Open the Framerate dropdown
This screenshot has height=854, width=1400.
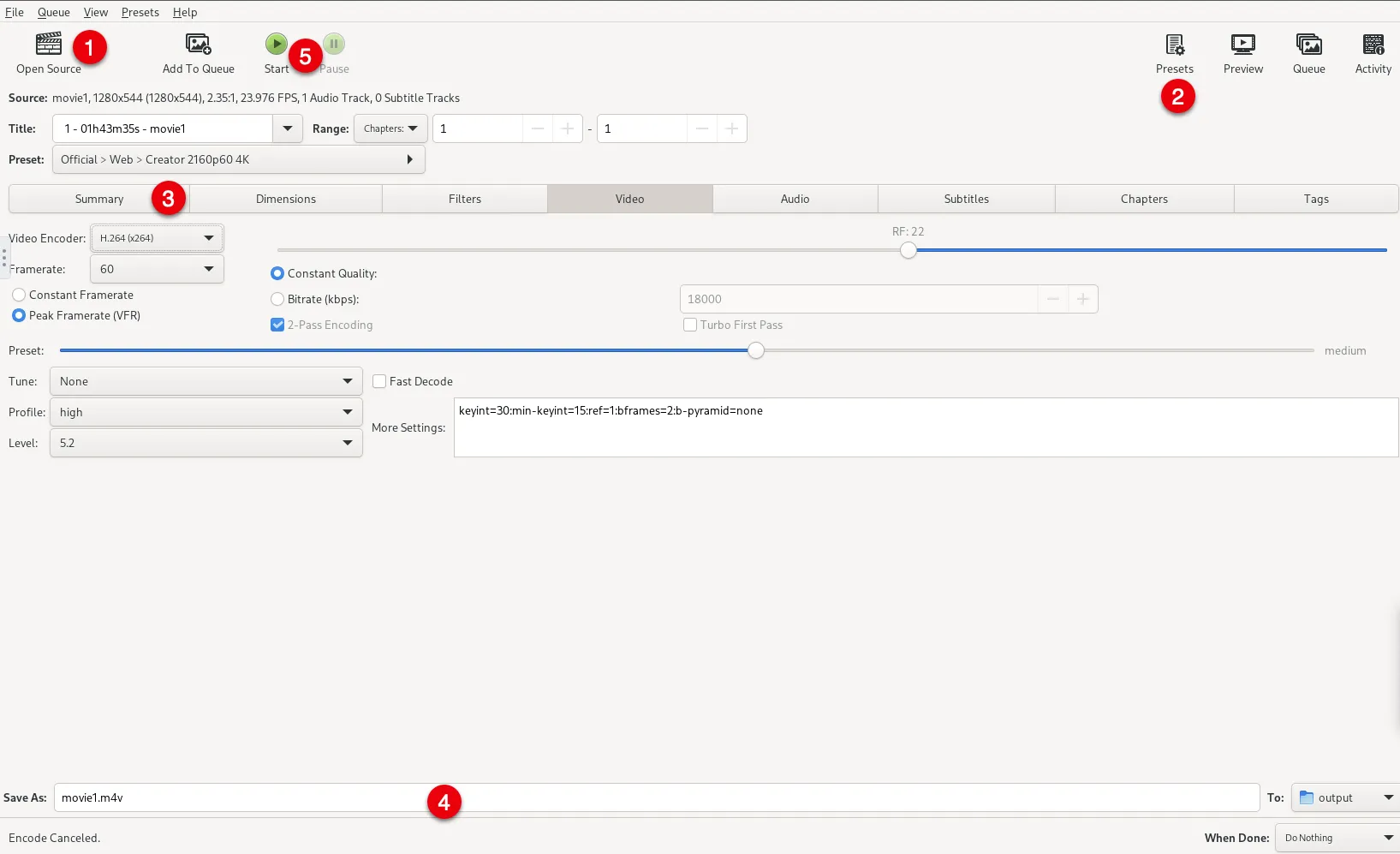[x=157, y=269]
